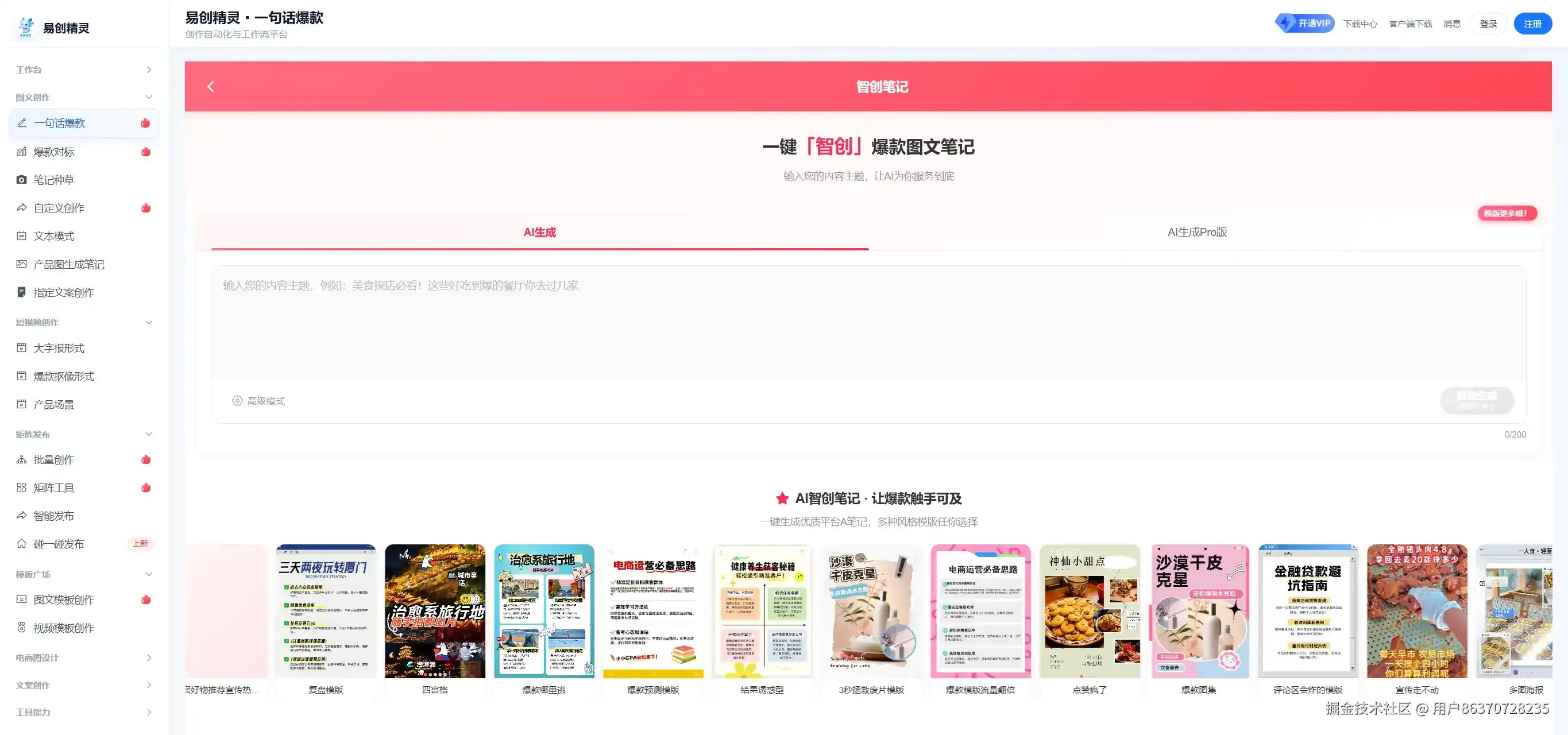Select the 一句话爆款 pen icon in sidebar
The height and width of the screenshot is (735, 1568).
pos(22,123)
